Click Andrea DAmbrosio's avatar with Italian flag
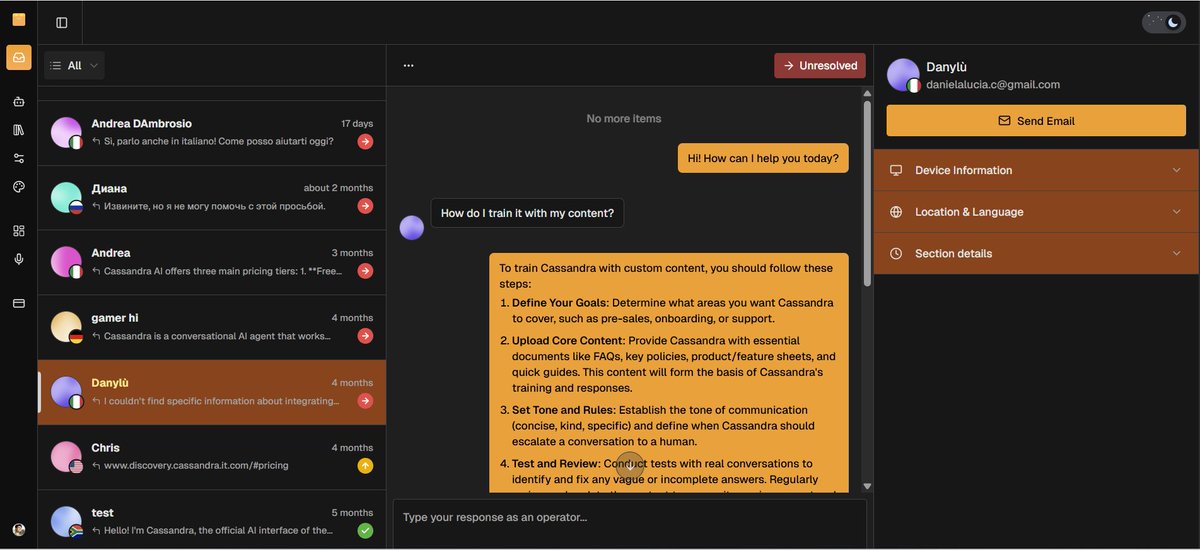Viewport: 1200px width, 550px height. click(67, 133)
